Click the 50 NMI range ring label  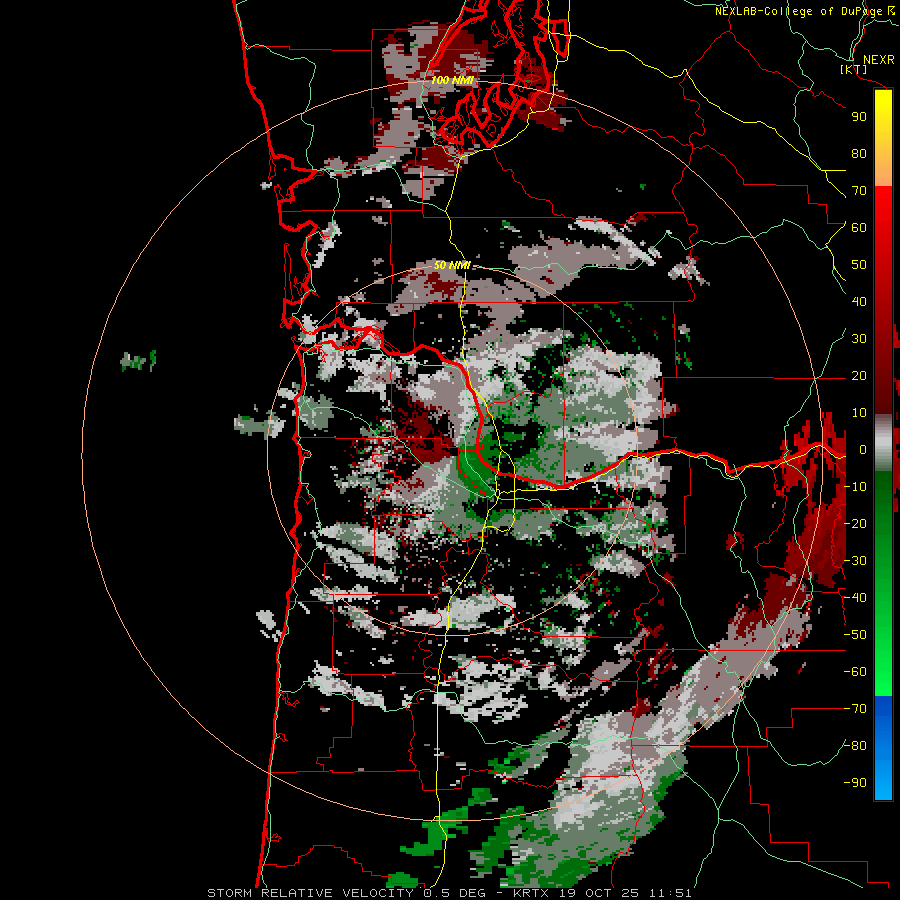coord(452,265)
